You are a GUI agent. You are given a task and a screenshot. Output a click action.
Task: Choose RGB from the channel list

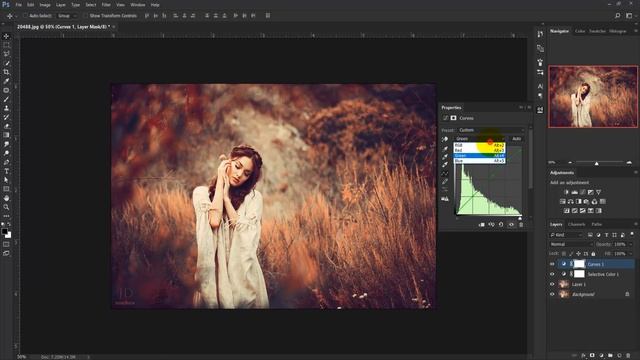click(480, 145)
